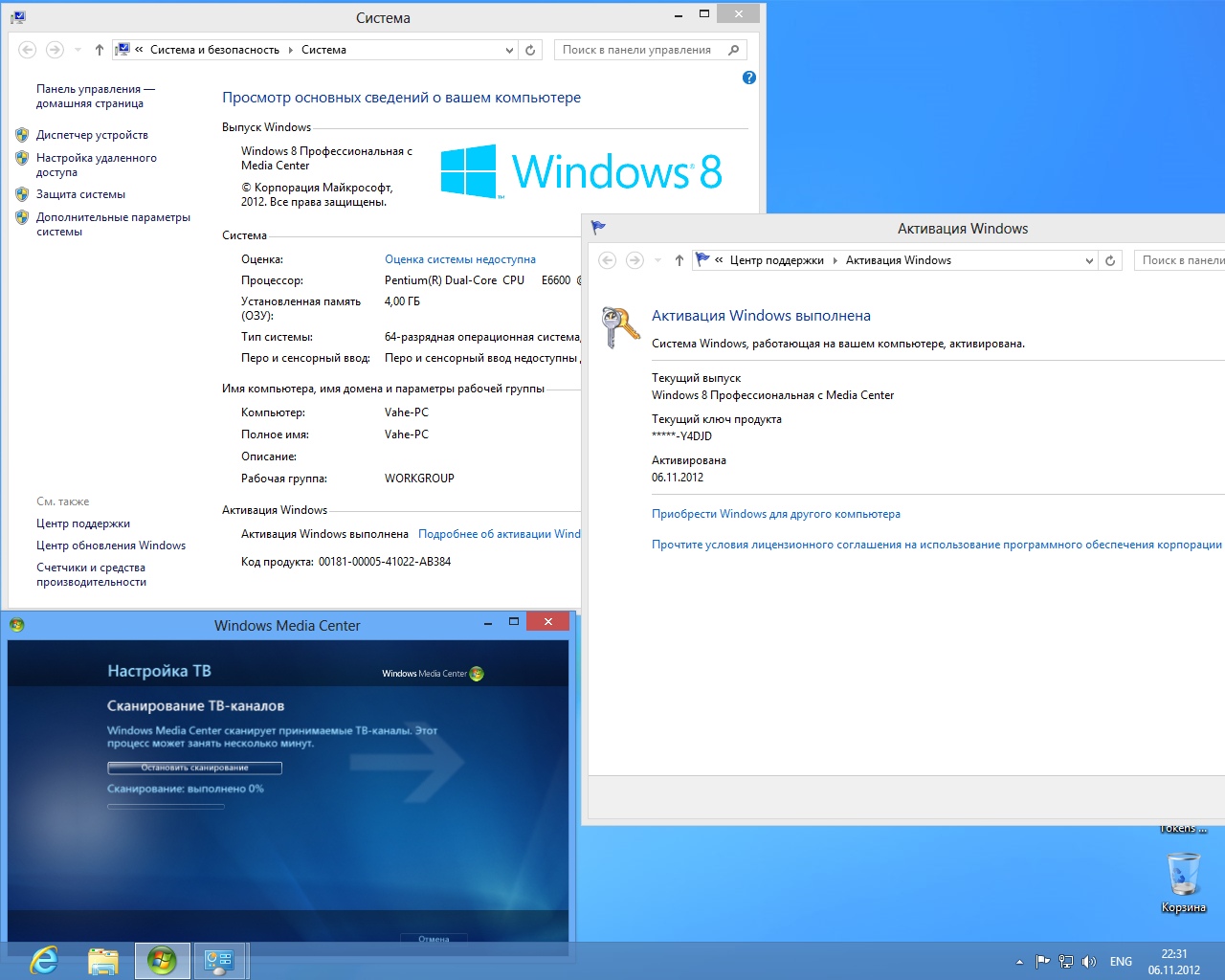Click Система и безопасность breadcrumb
Viewport: 1225px width, 980px height.
tap(214, 50)
